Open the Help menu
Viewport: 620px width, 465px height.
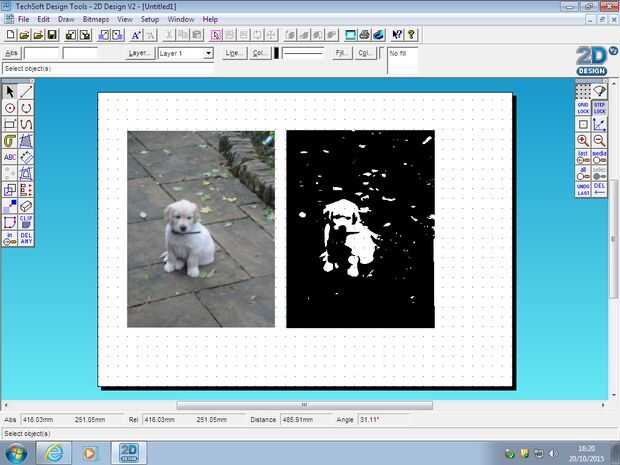click(x=210, y=19)
